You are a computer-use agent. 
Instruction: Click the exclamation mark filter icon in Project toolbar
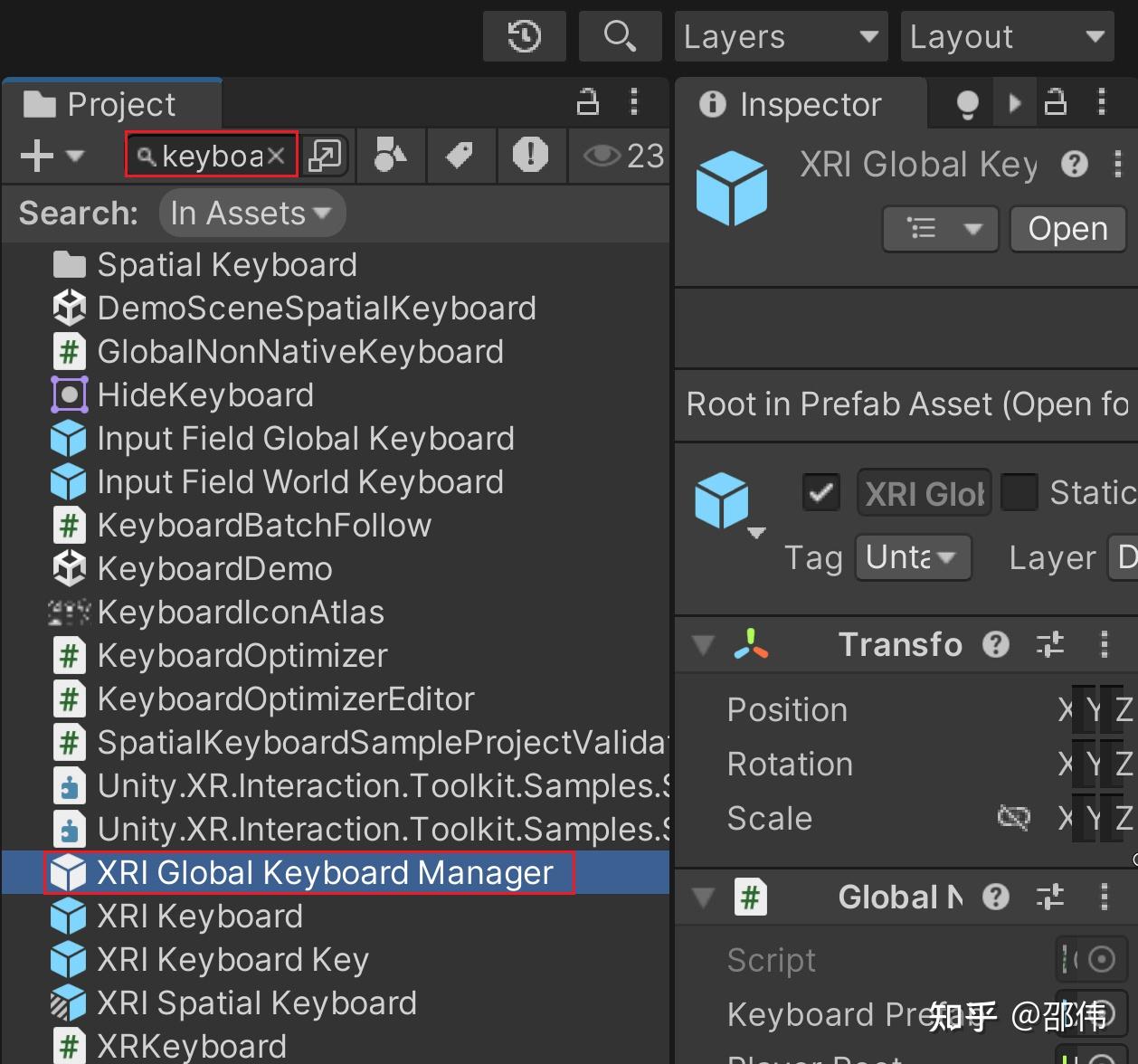pyautogui.click(x=531, y=156)
